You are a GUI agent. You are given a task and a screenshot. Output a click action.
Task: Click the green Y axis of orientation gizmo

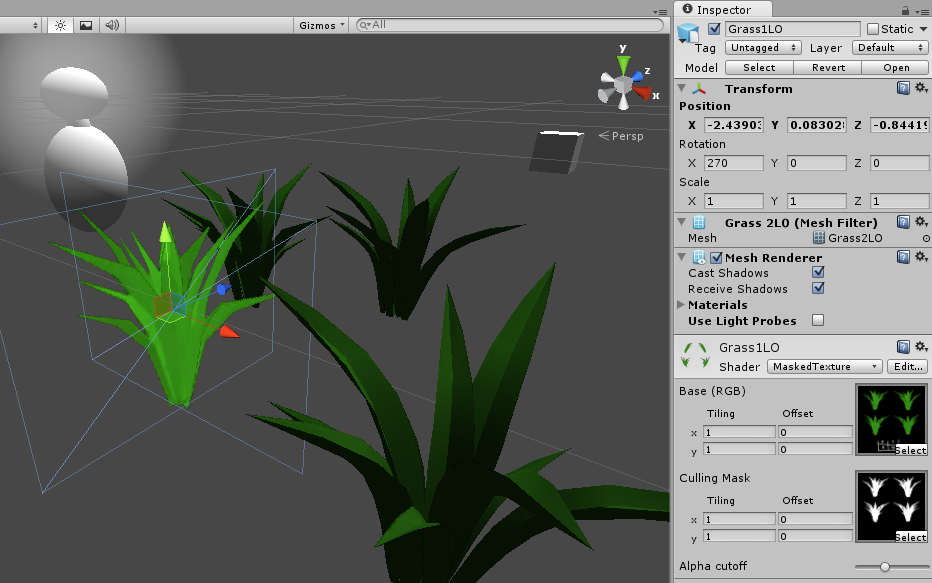[x=624, y=65]
